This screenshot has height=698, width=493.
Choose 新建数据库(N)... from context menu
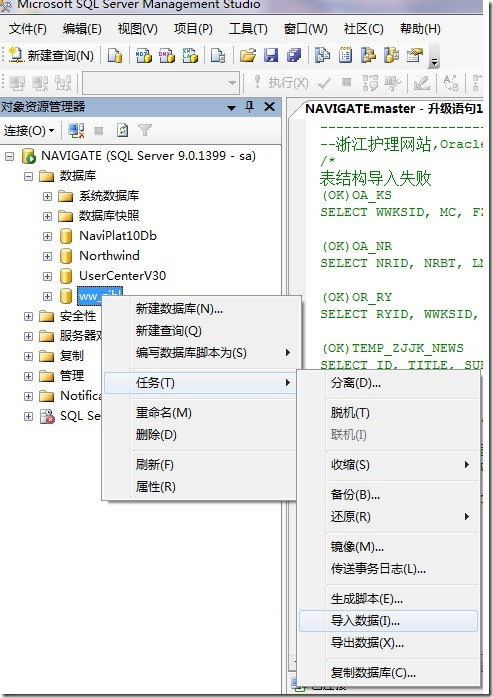(x=200, y=309)
